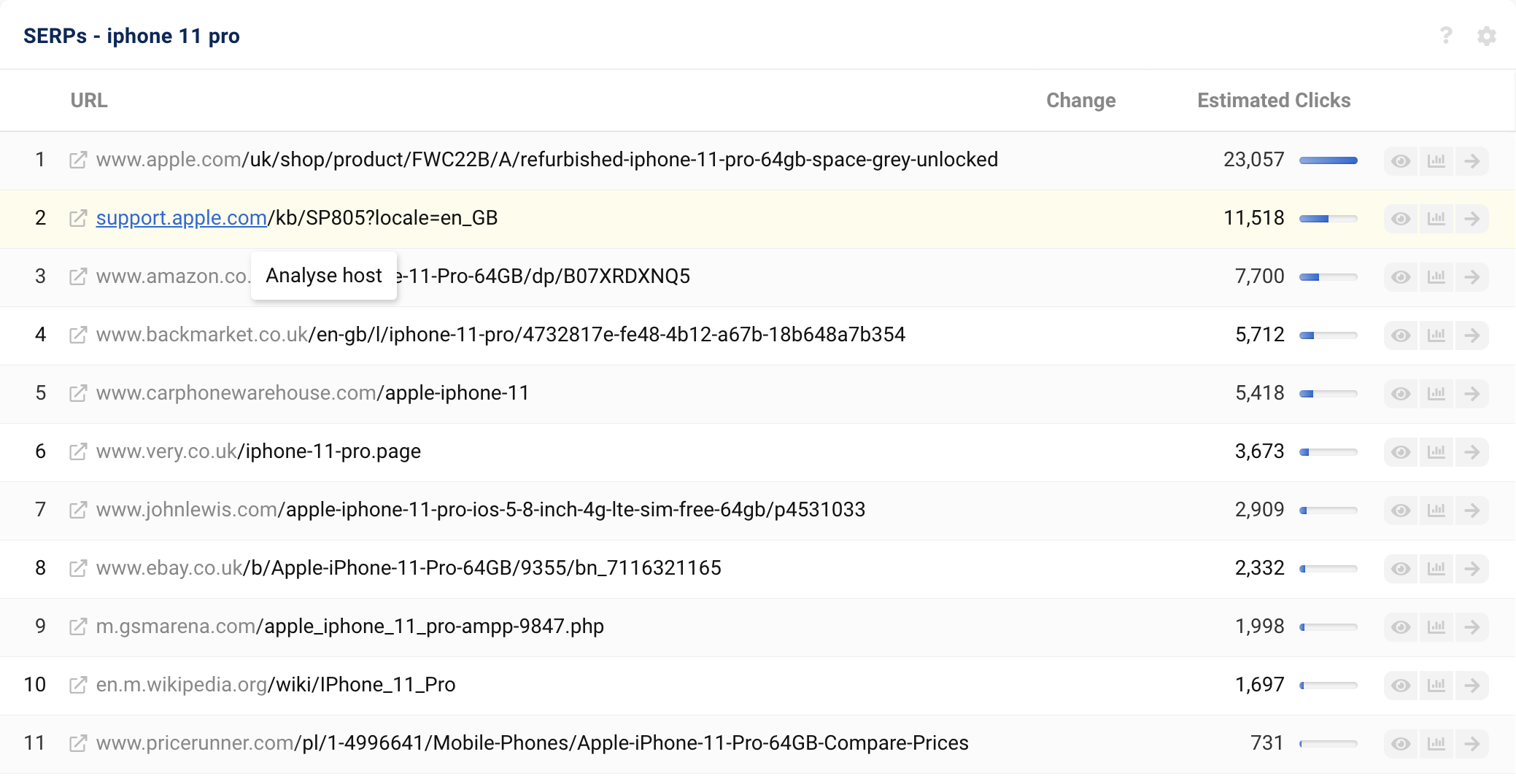Toggle eye icon for gsmarena row

(x=1401, y=627)
